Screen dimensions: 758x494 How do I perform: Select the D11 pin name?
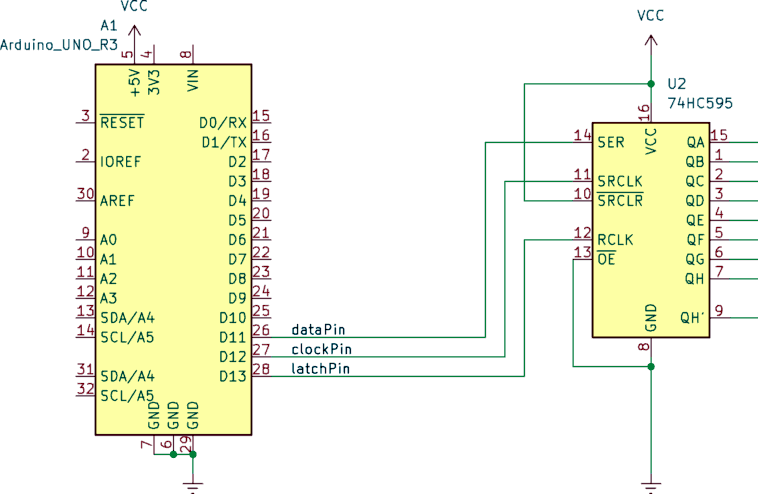coord(233,337)
